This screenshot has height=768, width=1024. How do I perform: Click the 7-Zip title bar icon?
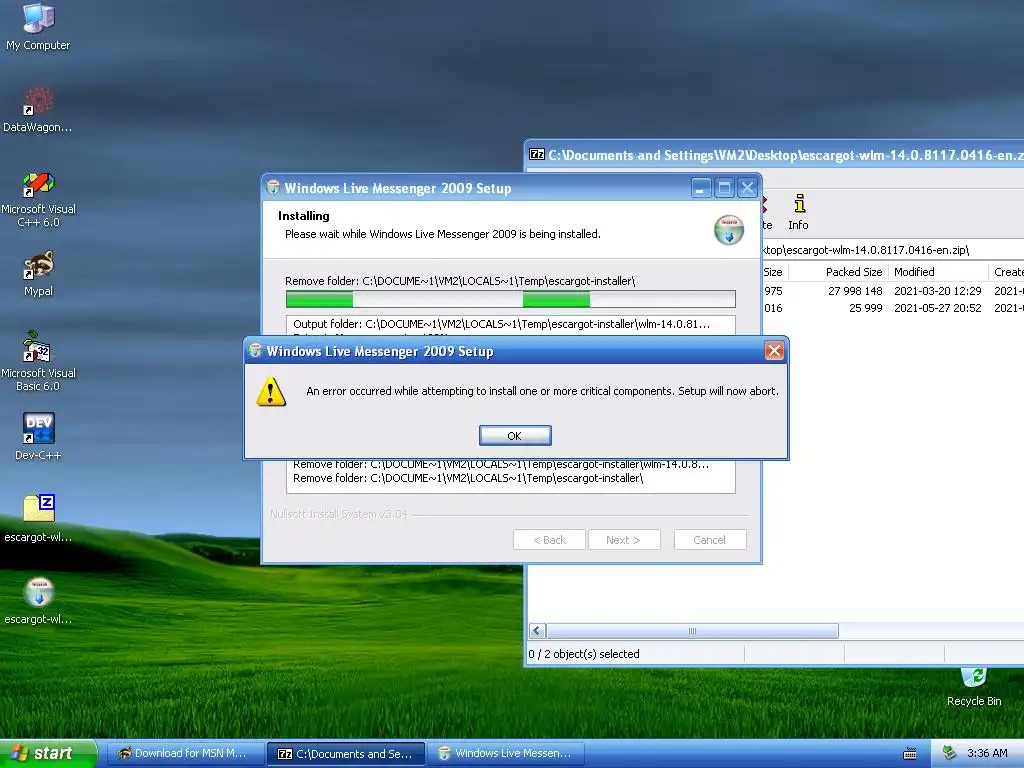click(x=537, y=155)
